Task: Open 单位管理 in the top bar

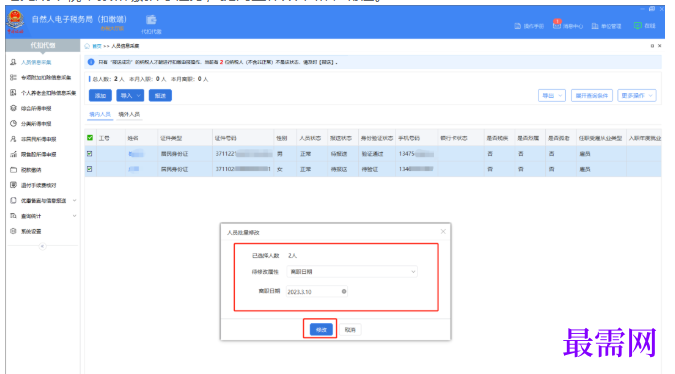Action: [x=607, y=26]
